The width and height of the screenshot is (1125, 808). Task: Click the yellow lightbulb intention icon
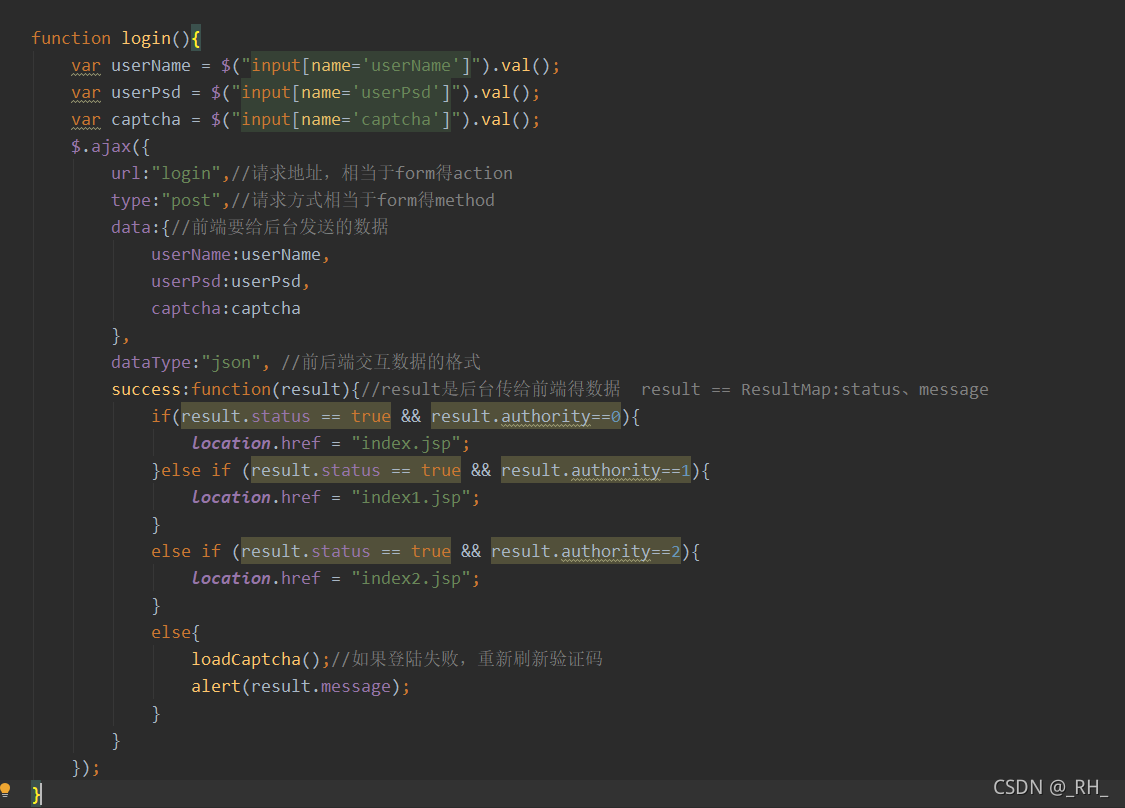(5, 790)
